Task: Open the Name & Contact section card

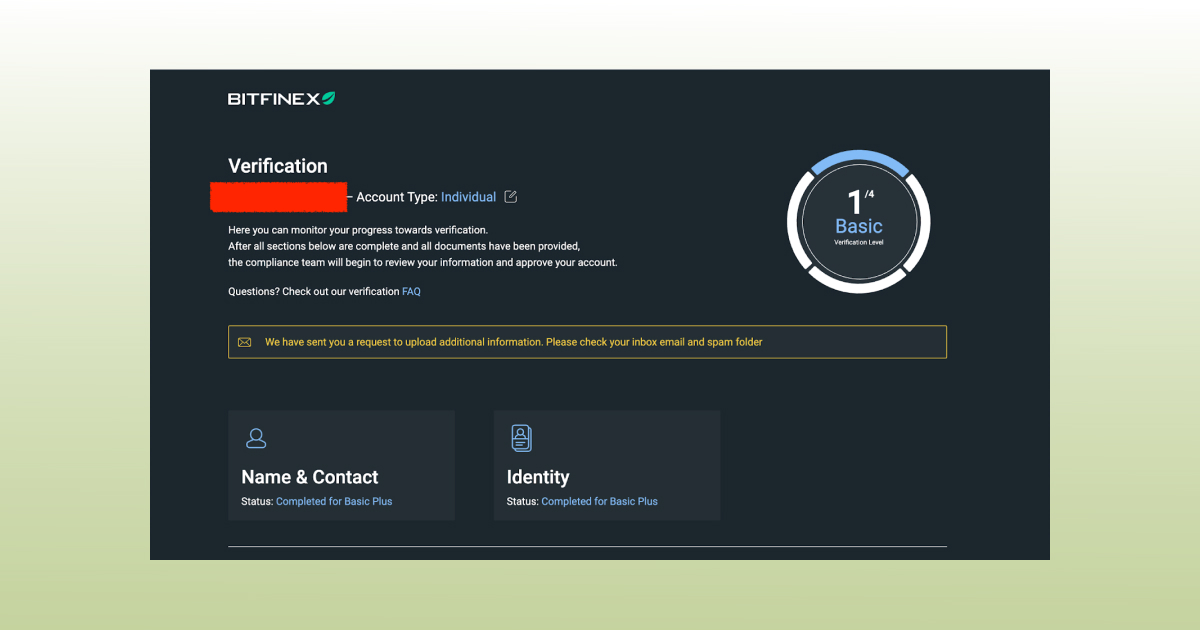Action: [x=341, y=464]
